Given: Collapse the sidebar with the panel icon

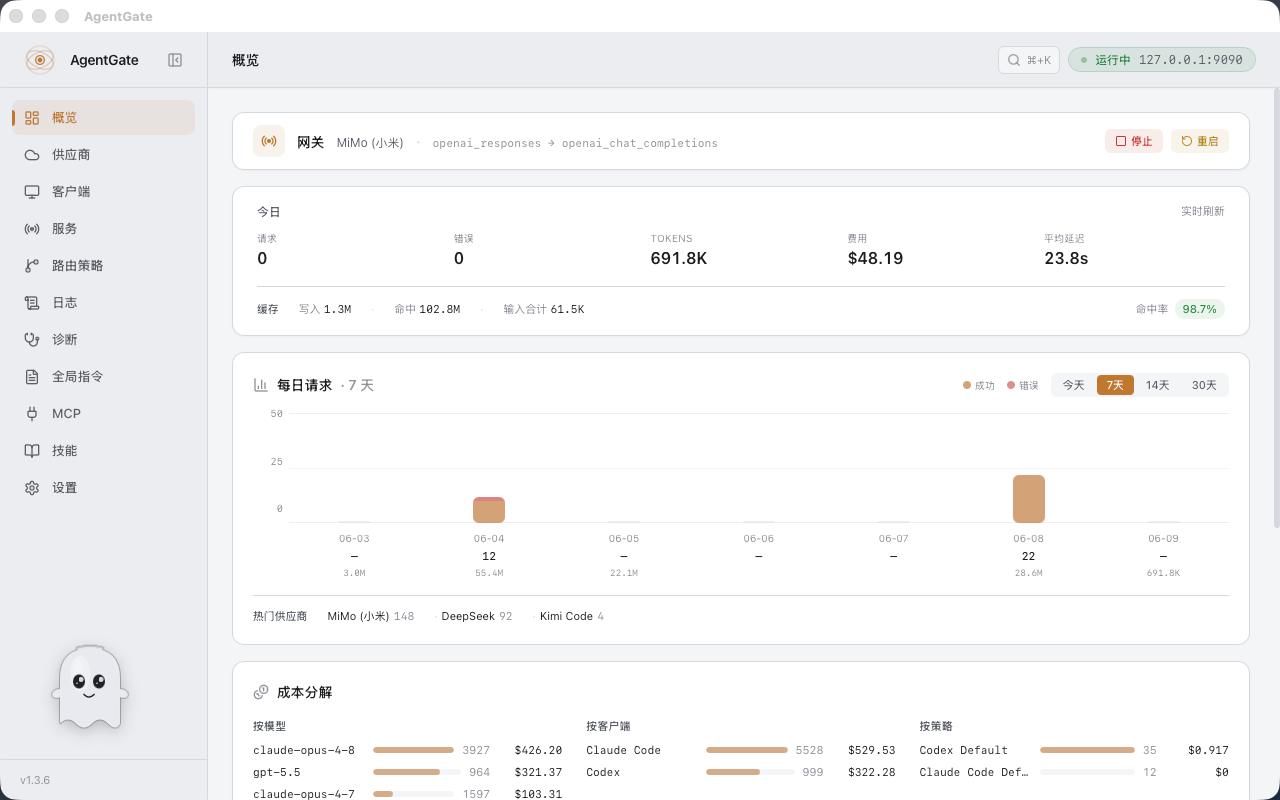Looking at the screenshot, I should 175,60.
